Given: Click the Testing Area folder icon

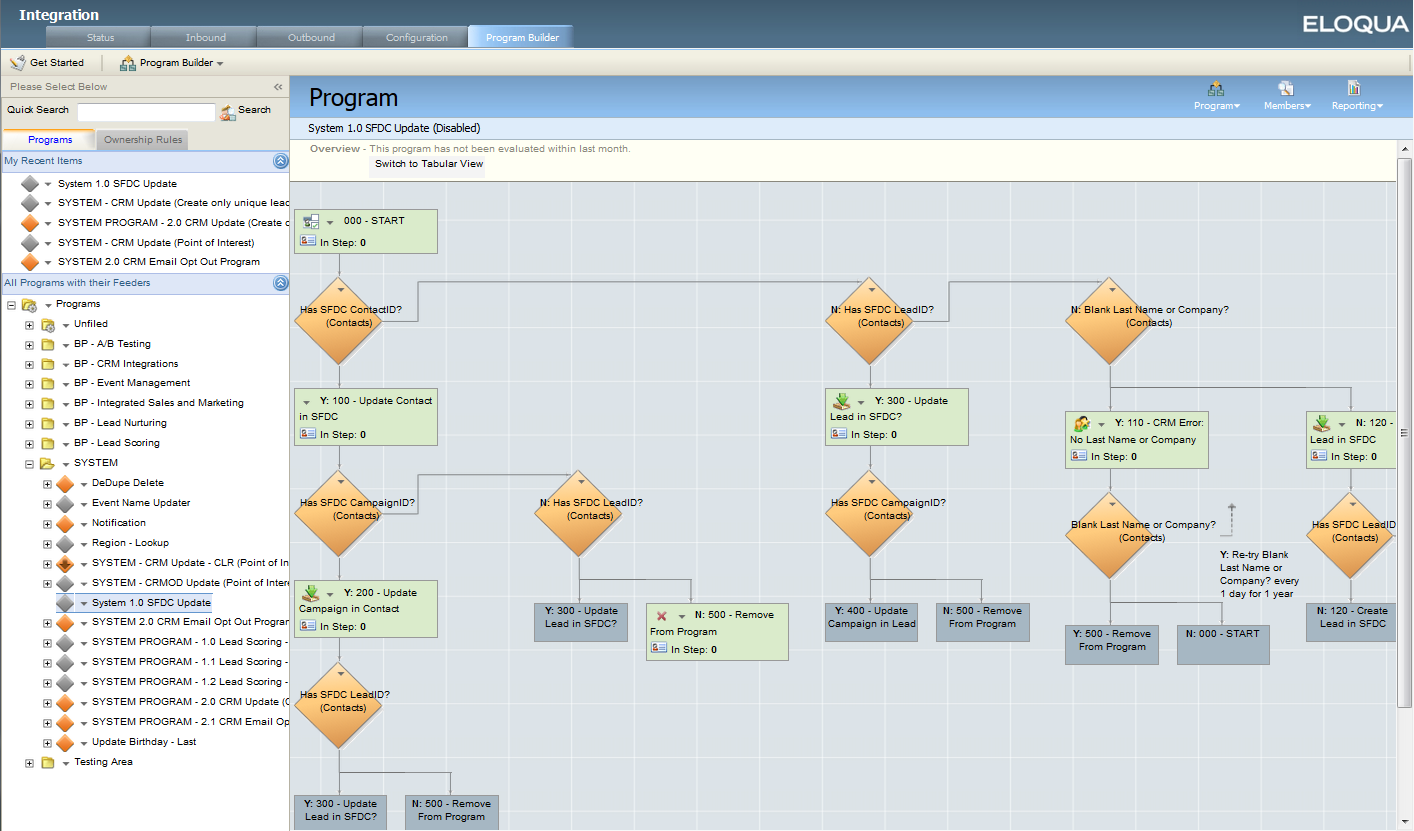Looking at the screenshot, I should 48,763.
